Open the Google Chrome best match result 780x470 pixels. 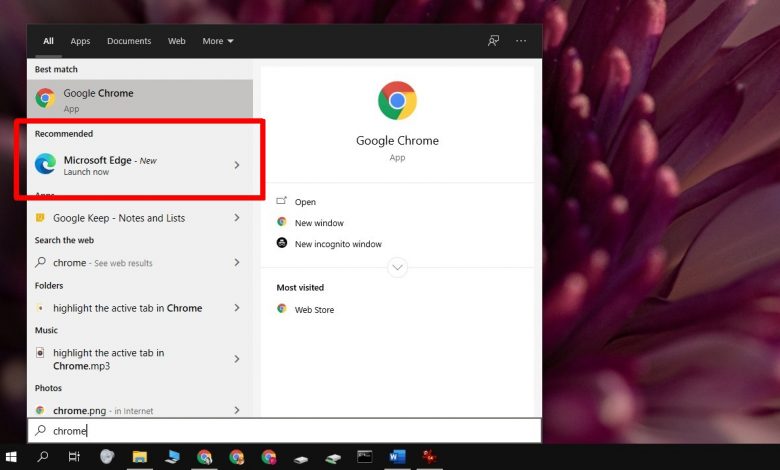[140, 99]
